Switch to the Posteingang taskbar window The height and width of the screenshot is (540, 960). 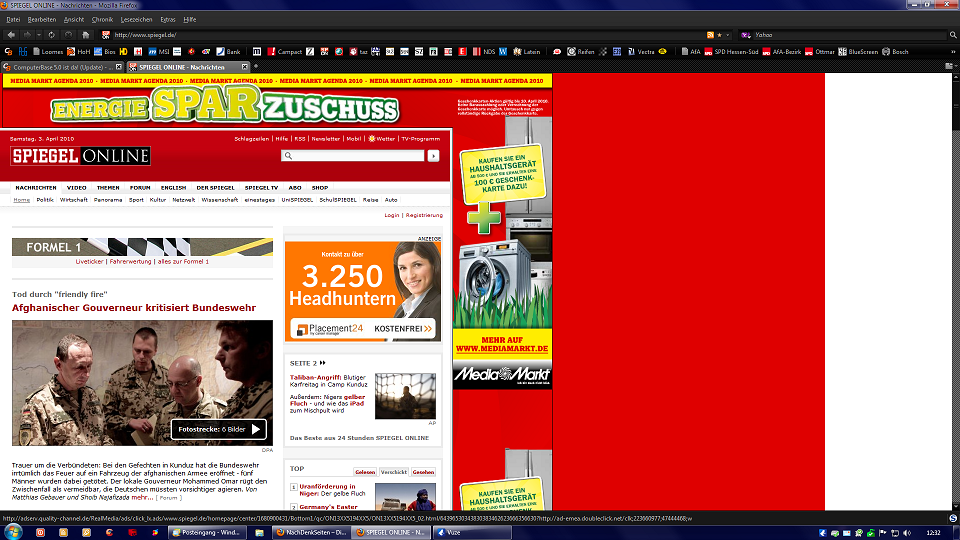[x=208, y=533]
